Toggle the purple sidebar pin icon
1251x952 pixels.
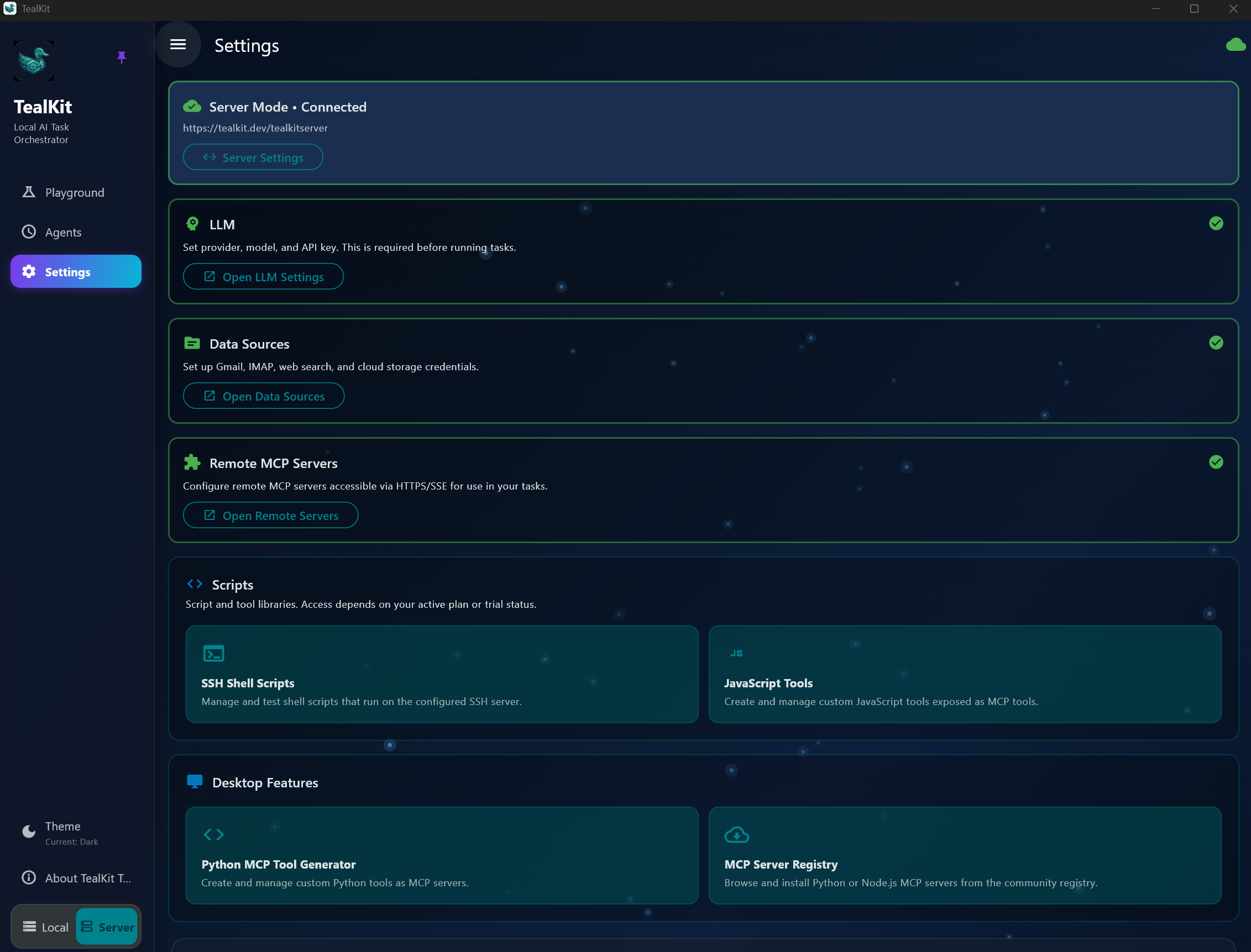click(x=121, y=57)
